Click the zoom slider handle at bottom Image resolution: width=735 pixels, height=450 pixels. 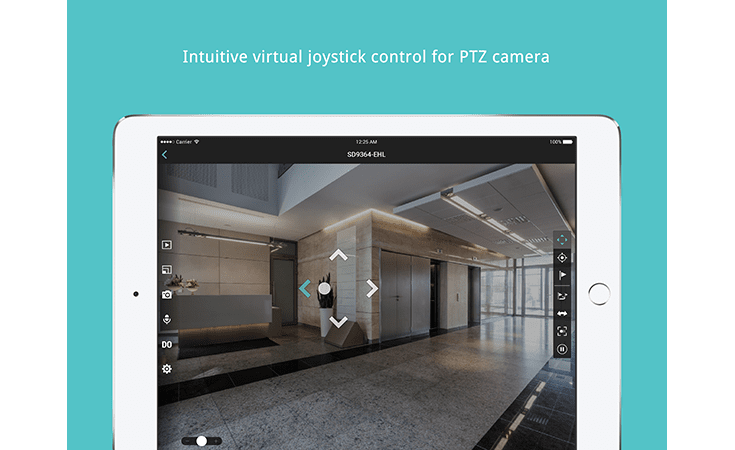pyautogui.click(x=202, y=440)
